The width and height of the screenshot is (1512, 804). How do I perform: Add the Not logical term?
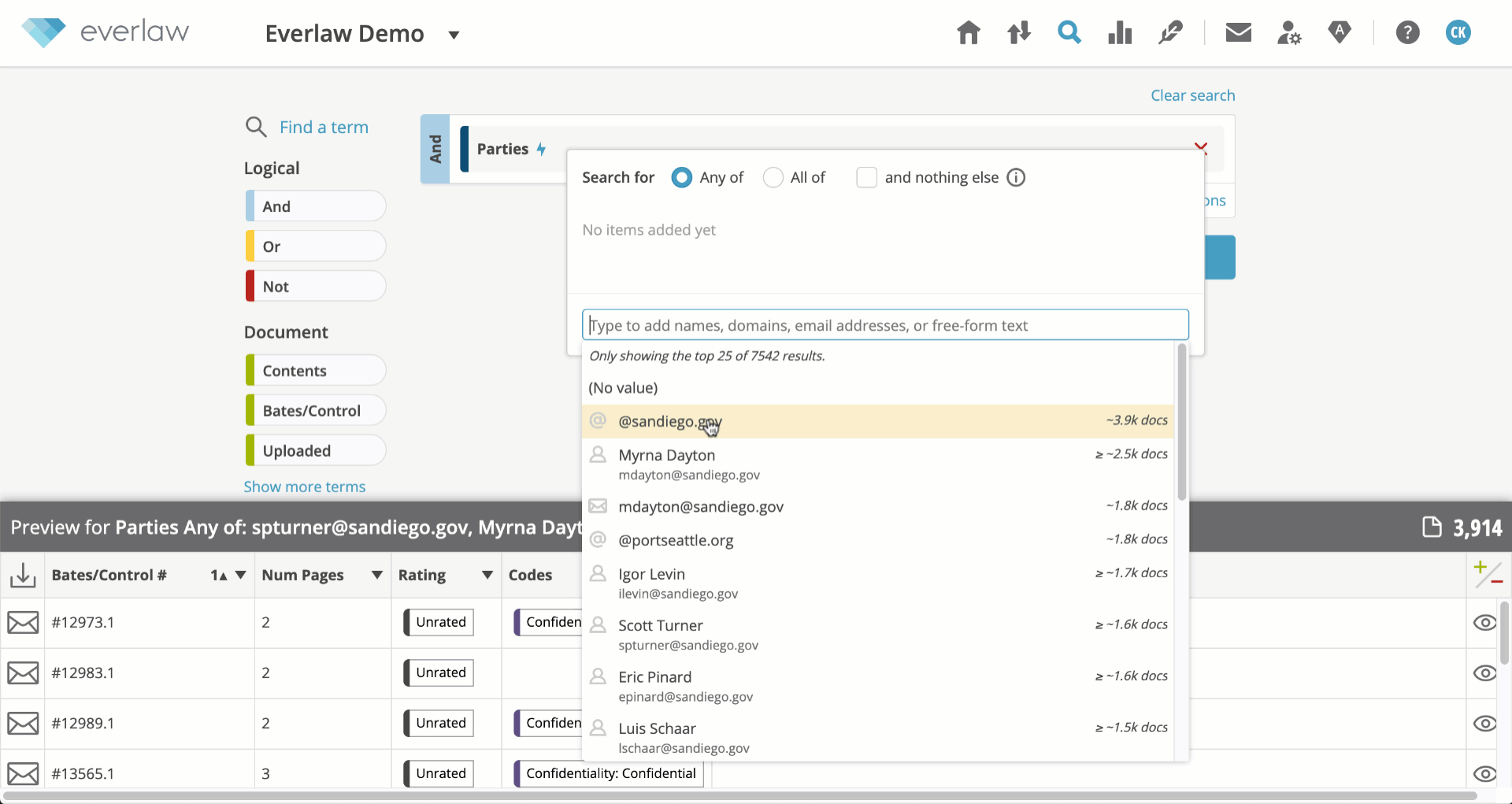click(316, 287)
